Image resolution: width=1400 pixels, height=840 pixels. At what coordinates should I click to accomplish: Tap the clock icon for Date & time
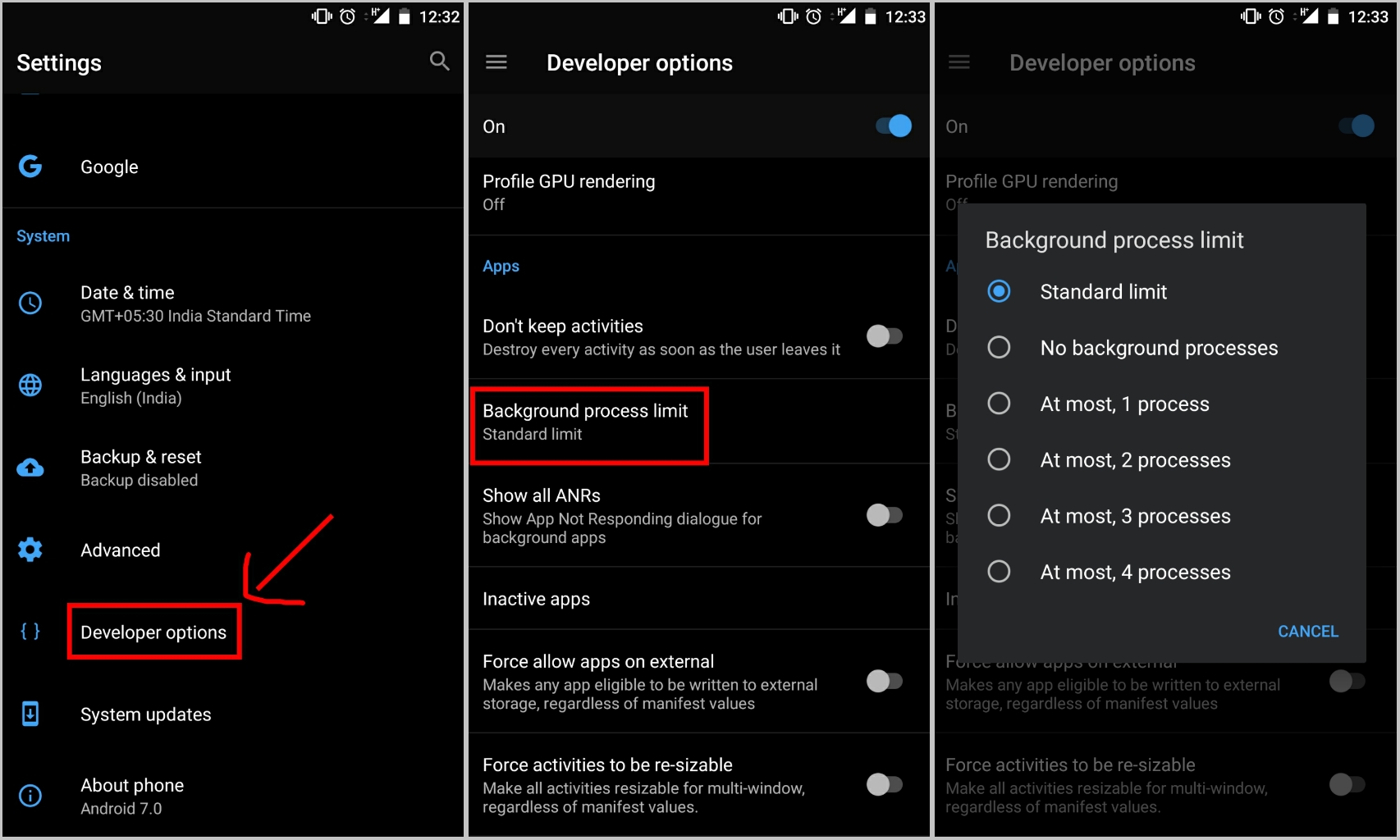coord(30,304)
